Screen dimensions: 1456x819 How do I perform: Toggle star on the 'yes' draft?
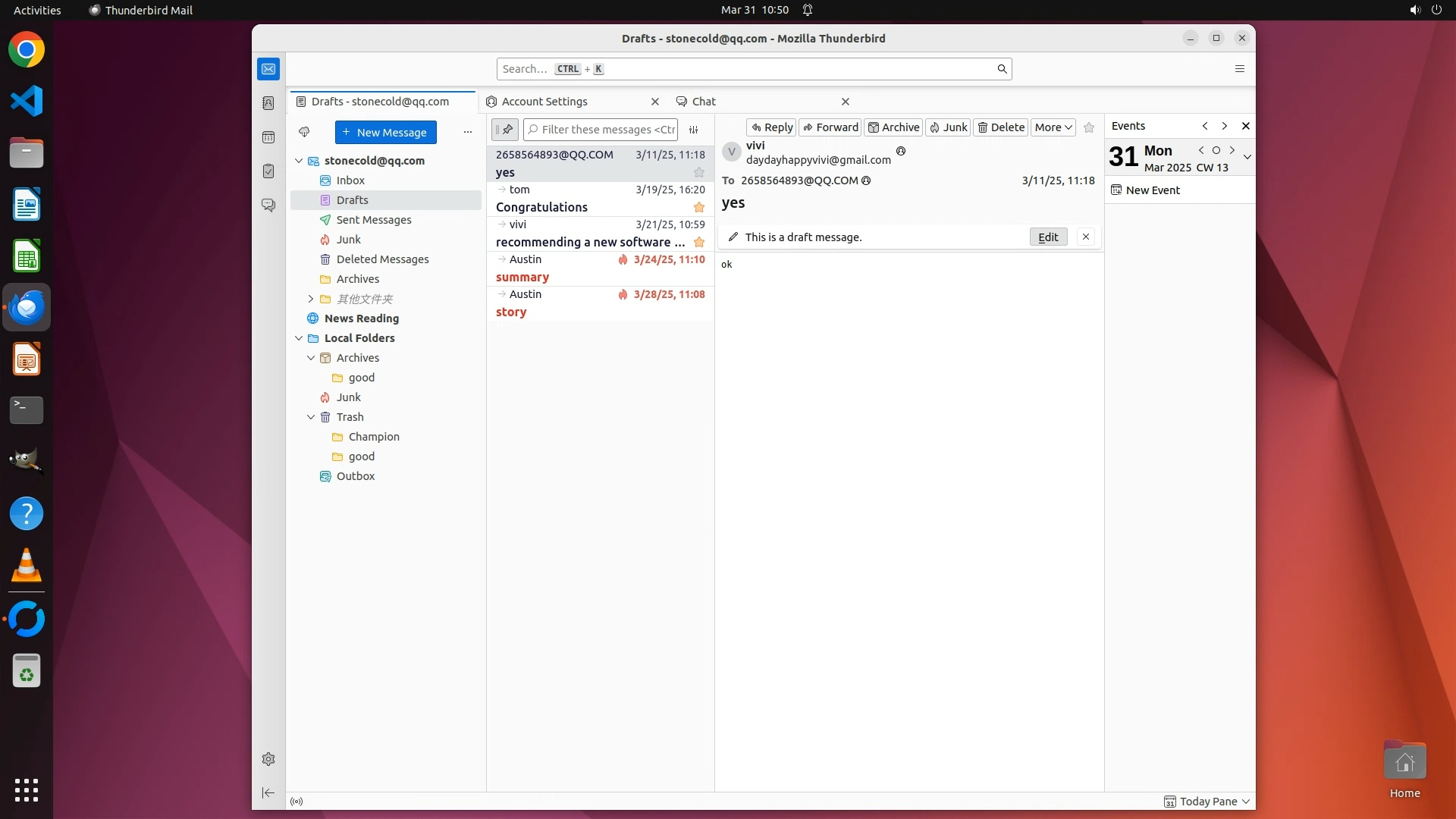click(x=699, y=173)
